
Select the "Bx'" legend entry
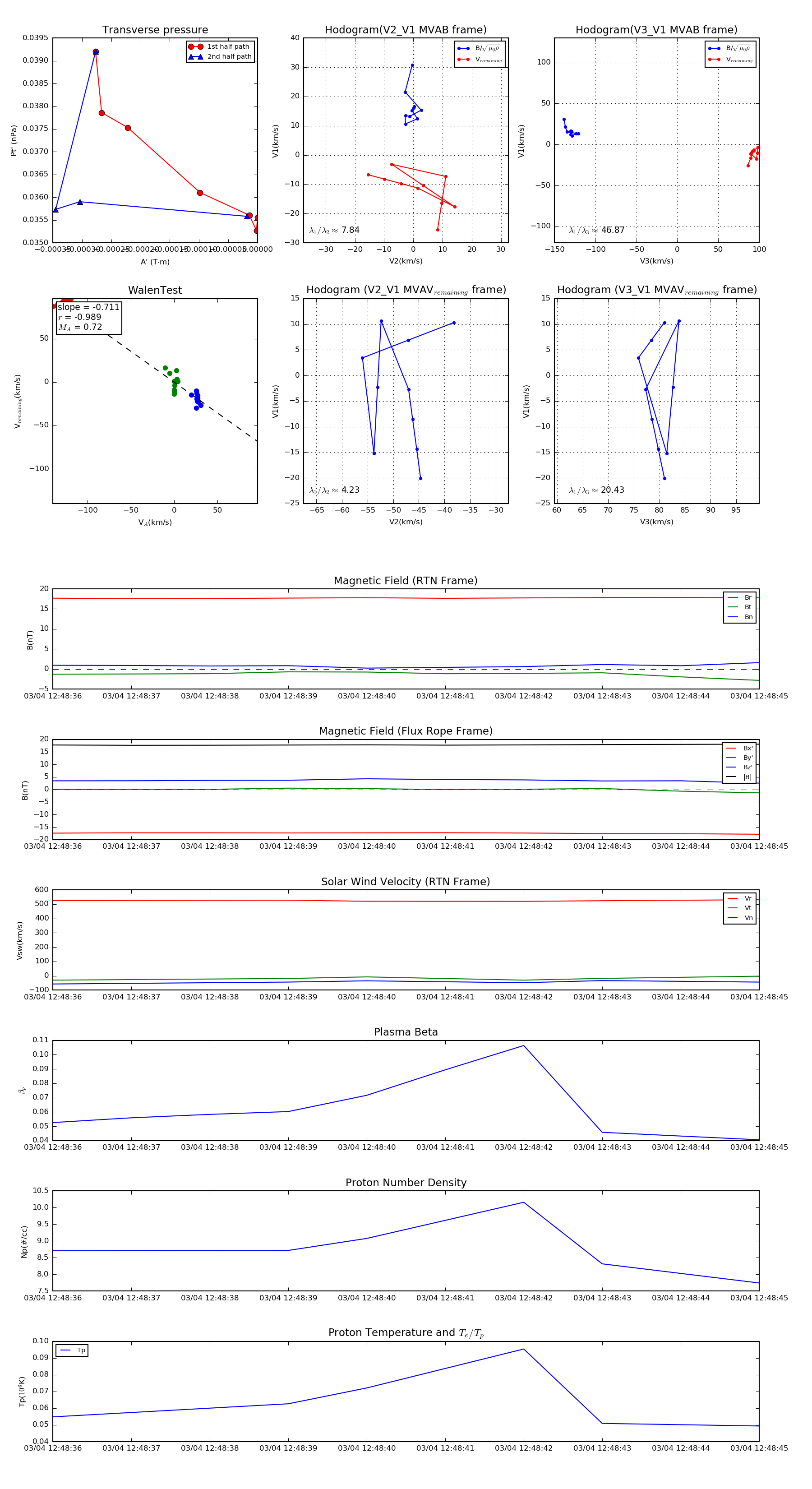(x=740, y=748)
